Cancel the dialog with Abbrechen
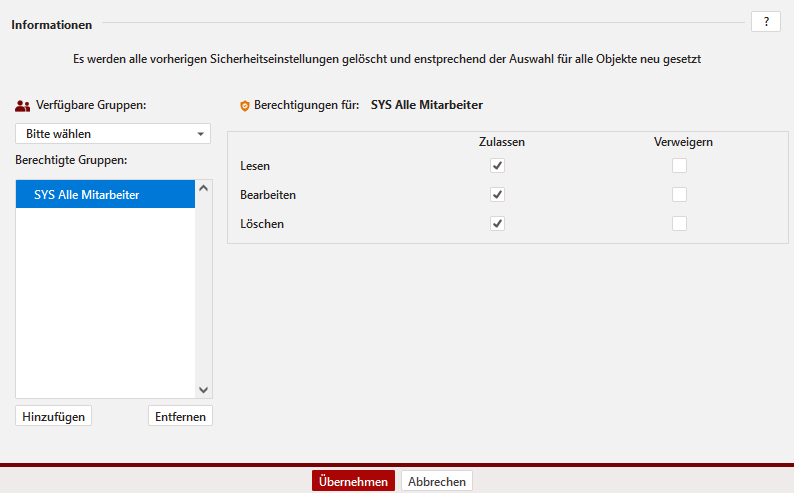794x493 pixels. tap(437, 482)
